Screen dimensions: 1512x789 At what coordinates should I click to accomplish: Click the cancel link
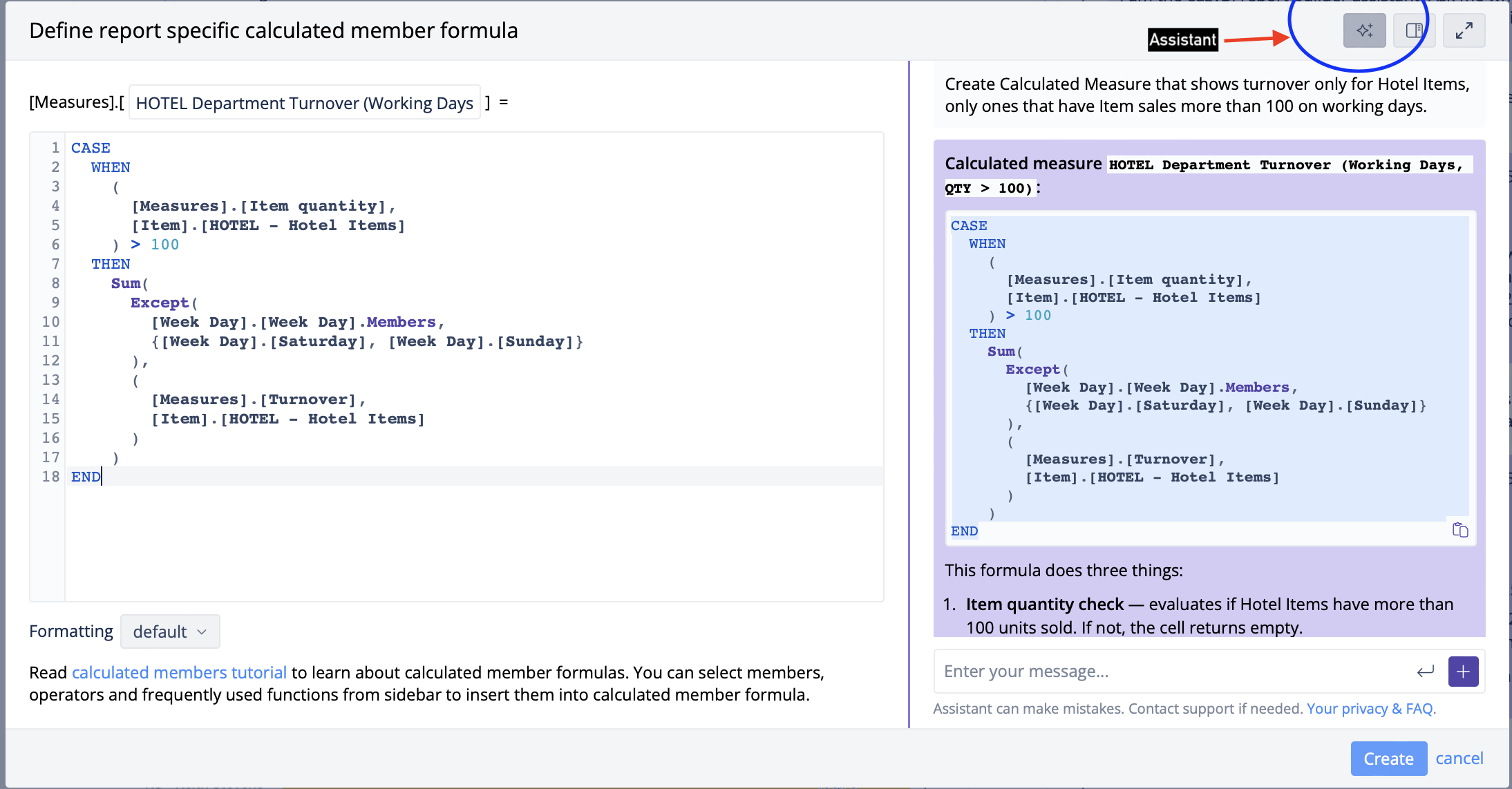tap(1459, 759)
